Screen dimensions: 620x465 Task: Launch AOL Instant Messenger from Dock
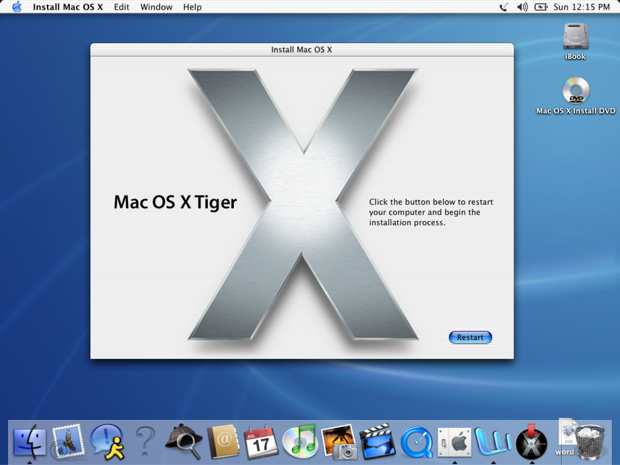pyautogui.click(x=107, y=442)
